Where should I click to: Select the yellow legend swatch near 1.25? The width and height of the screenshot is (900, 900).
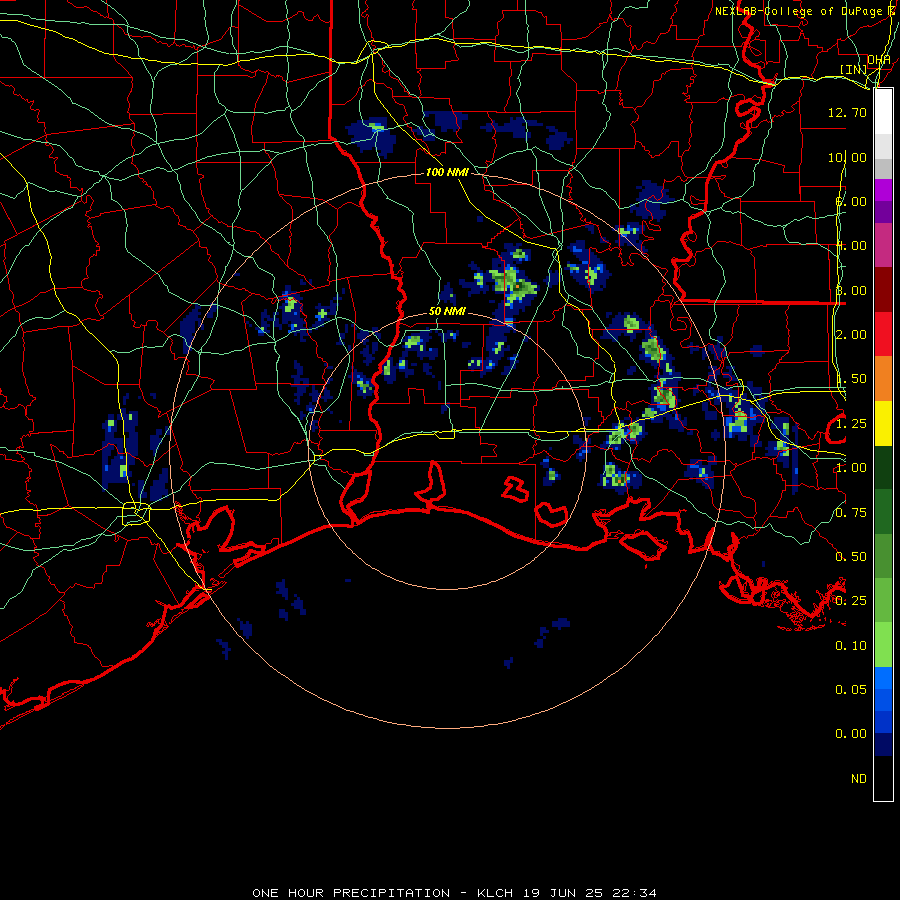(x=883, y=423)
